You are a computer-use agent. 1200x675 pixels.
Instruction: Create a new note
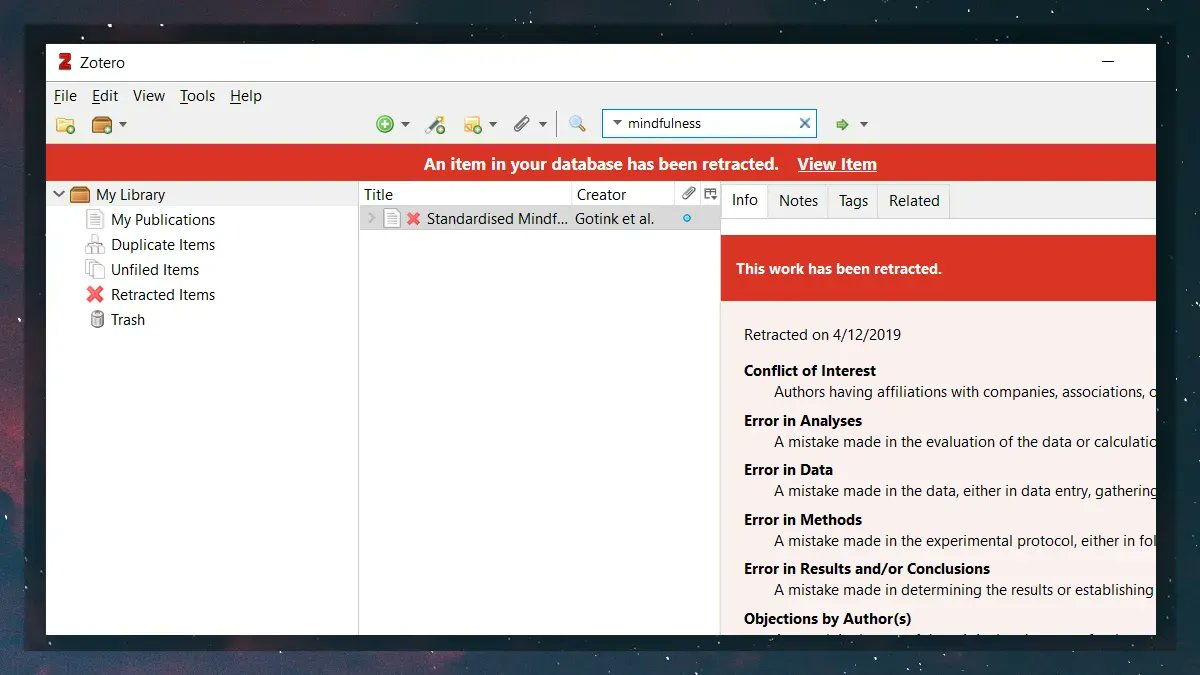pyautogui.click(x=473, y=123)
